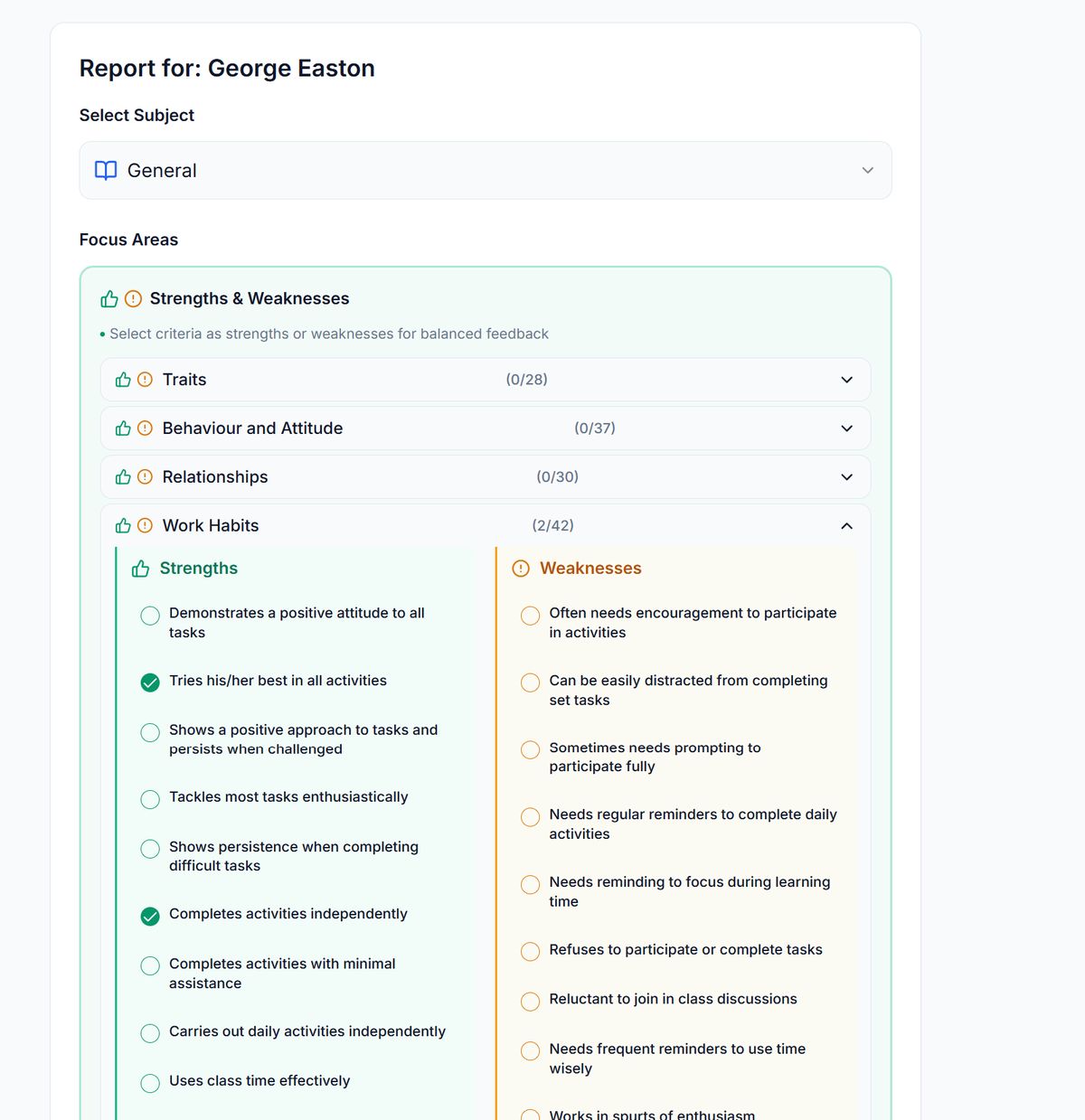The height and width of the screenshot is (1120, 1085).
Task: Click the Behaviour and Attitude section header
Action: pos(485,428)
